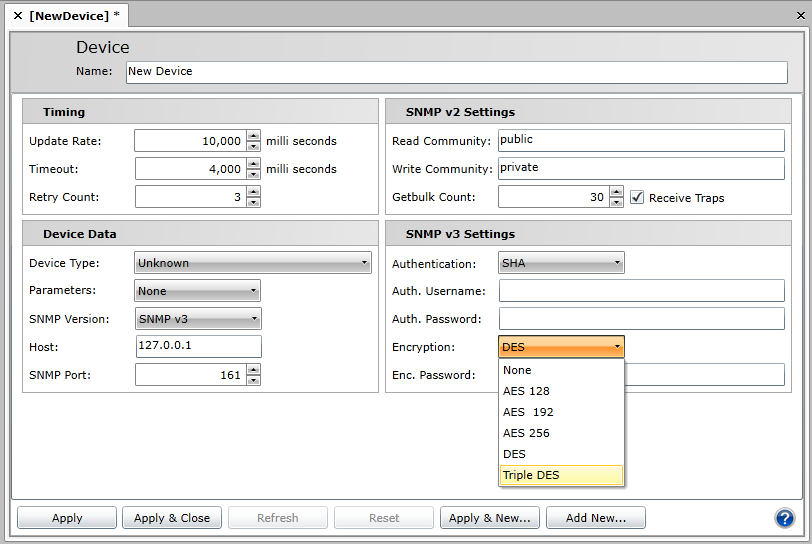Expand the Parameters dropdown
The height and width of the screenshot is (544, 812).
(x=197, y=291)
